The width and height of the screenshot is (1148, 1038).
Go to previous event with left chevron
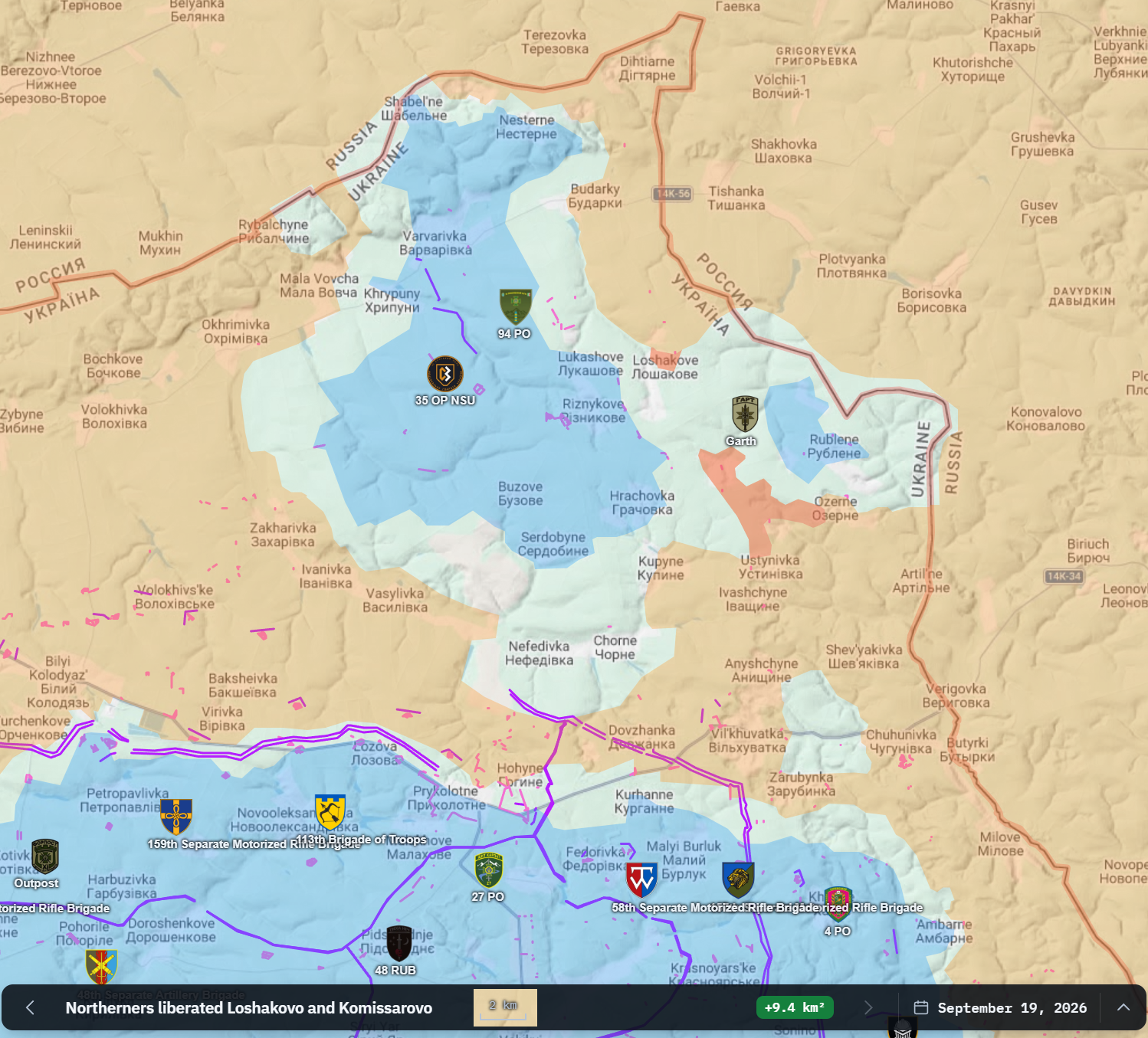point(31,1007)
